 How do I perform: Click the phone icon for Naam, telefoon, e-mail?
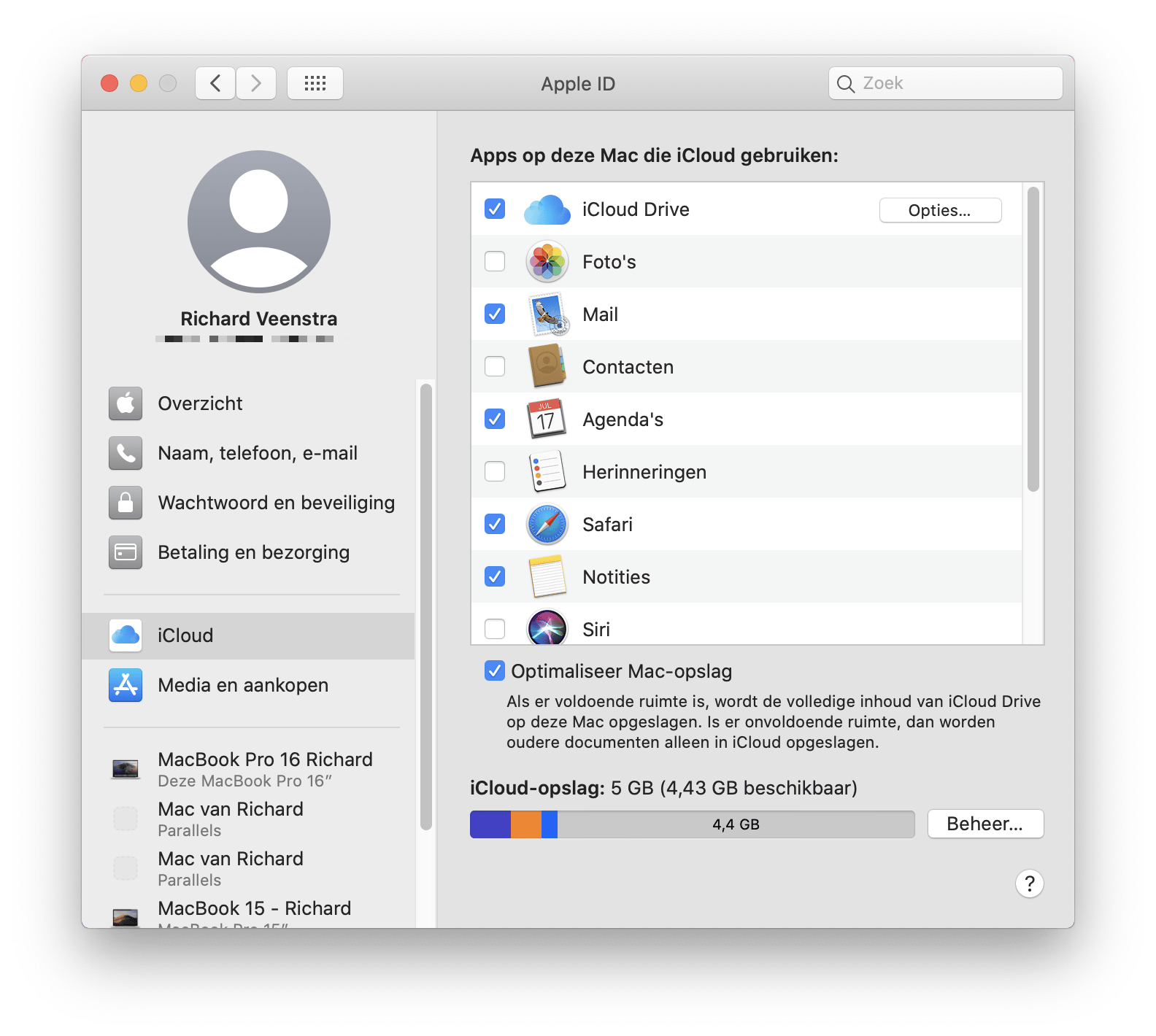click(x=126, y=453)
